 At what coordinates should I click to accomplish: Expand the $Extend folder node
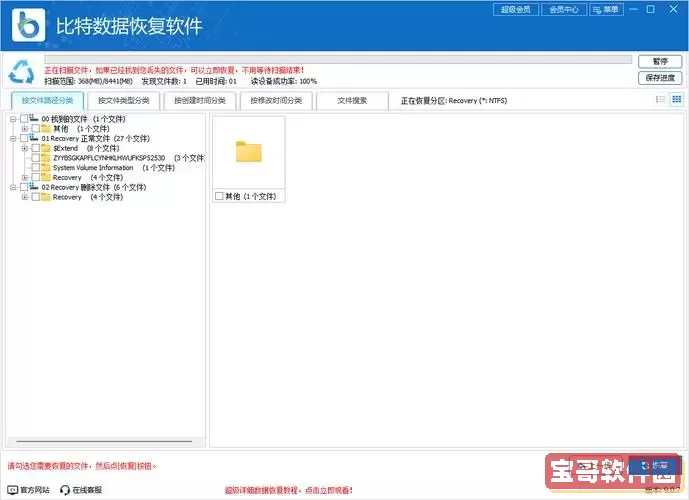point(25,148)
